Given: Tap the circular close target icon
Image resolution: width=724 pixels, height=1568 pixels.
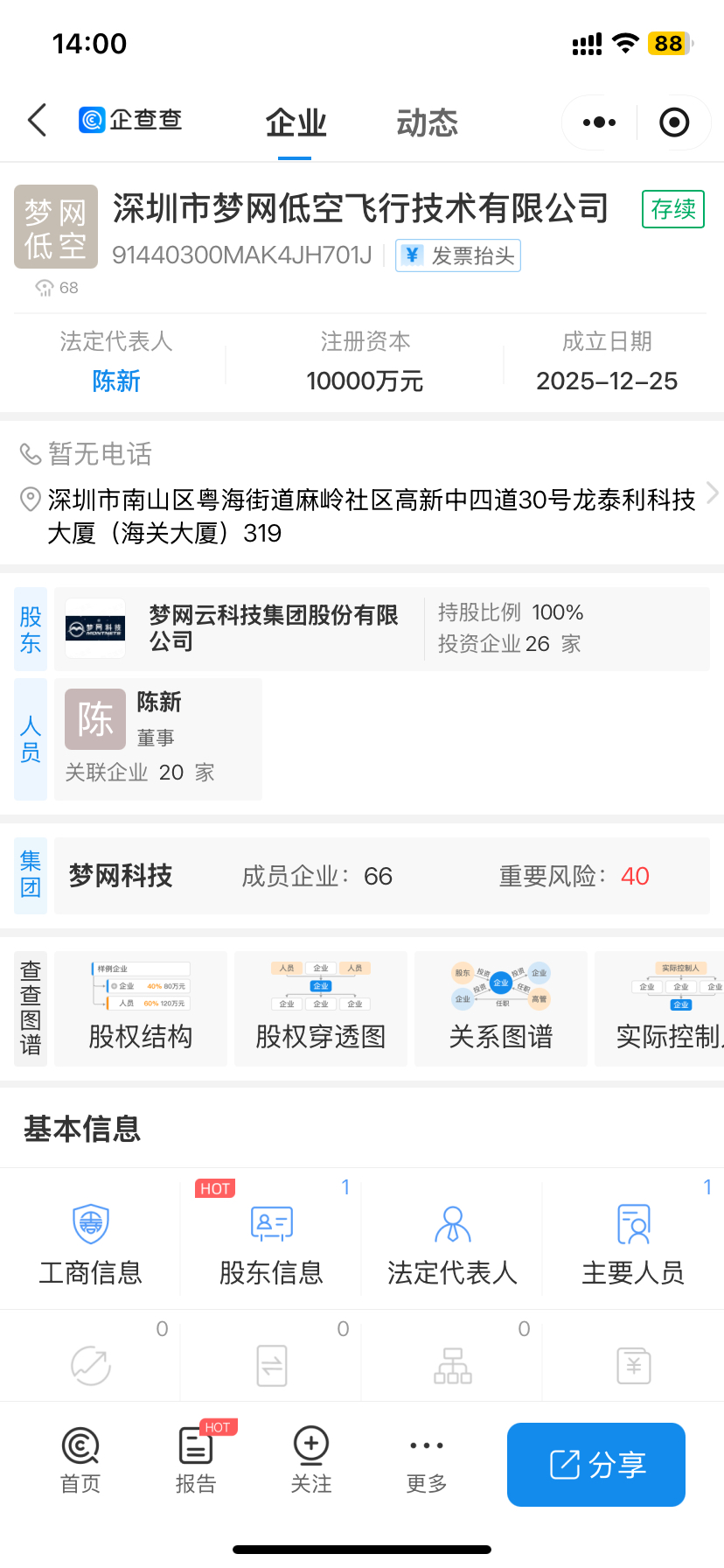Looking at the screenshot, I should 674,122.
